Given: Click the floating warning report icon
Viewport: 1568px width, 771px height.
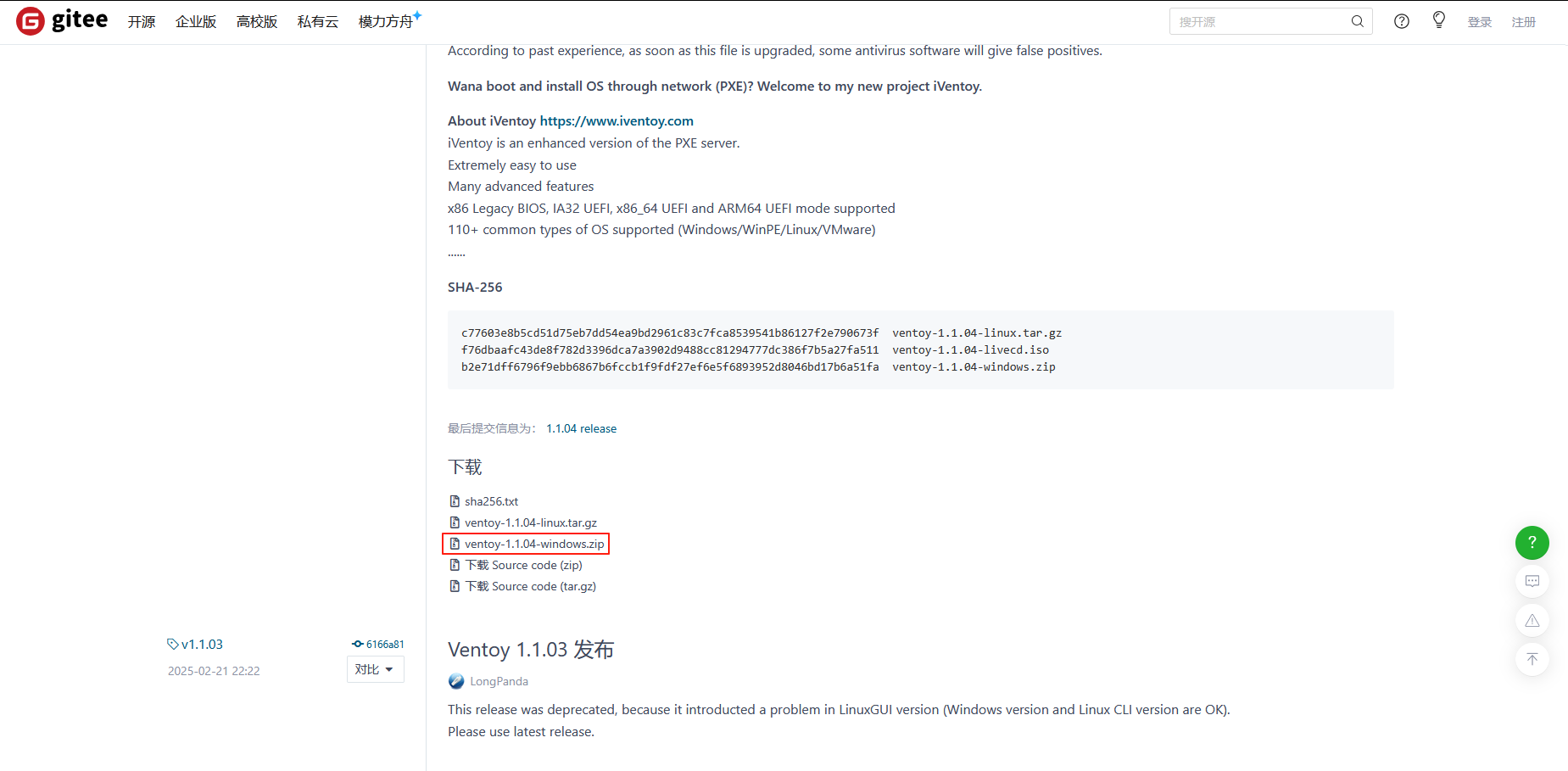Looking at the screenshot, I should point(1532,620).
